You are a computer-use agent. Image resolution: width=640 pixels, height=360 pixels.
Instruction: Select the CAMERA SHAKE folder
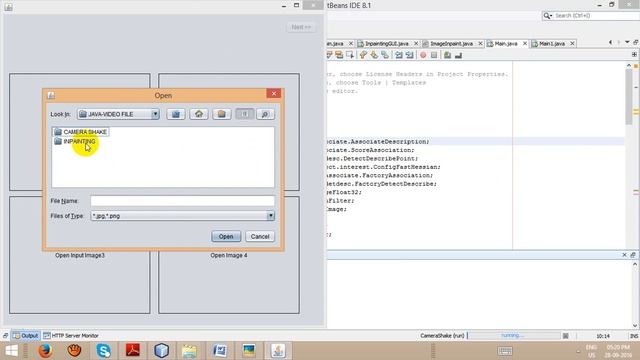(x=80, y=132)
